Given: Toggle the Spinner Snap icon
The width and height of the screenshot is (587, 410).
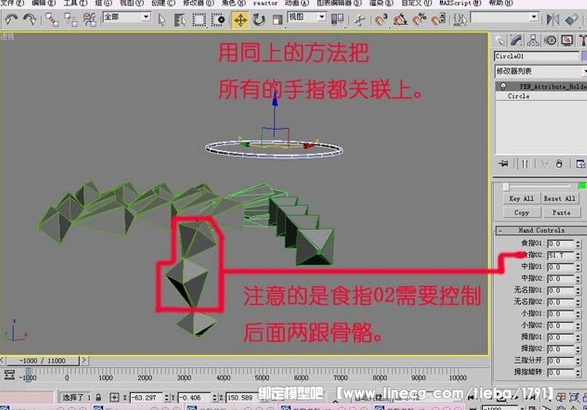Looking at the screenshot, I should click(438, 19).
